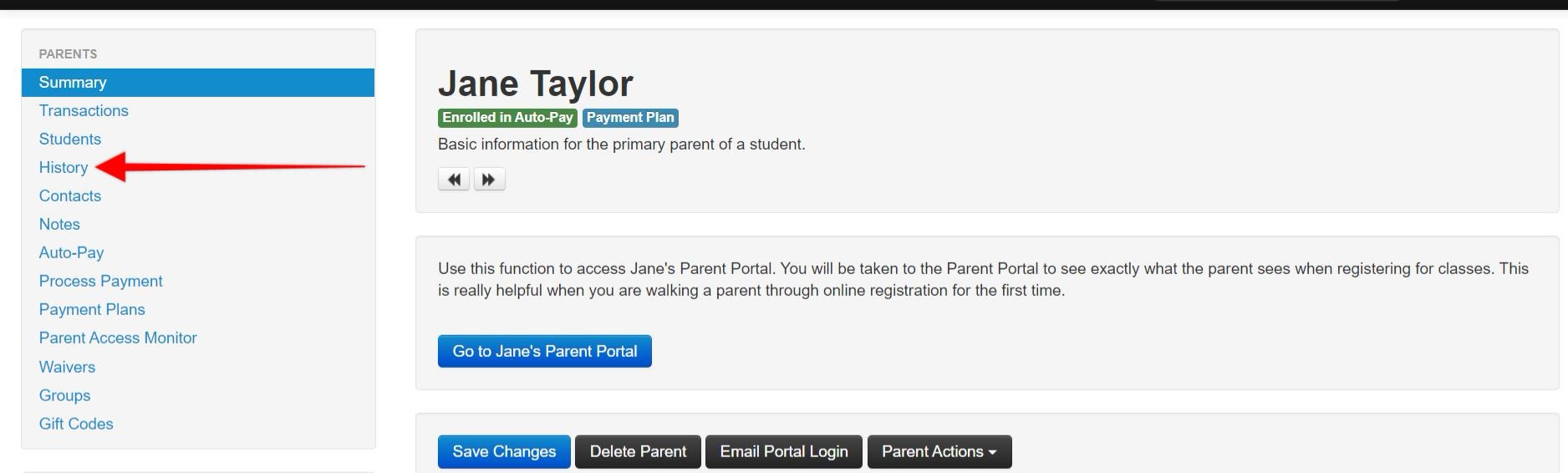
Task: Open the Gift Codes page
Action: (76, 425)
